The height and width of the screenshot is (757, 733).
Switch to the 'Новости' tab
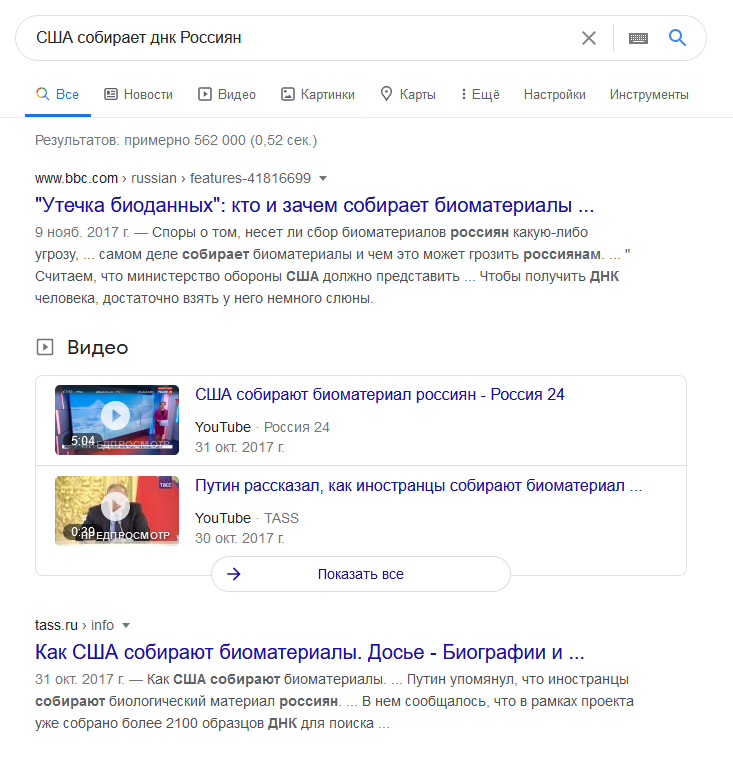(x=139, y=94)
